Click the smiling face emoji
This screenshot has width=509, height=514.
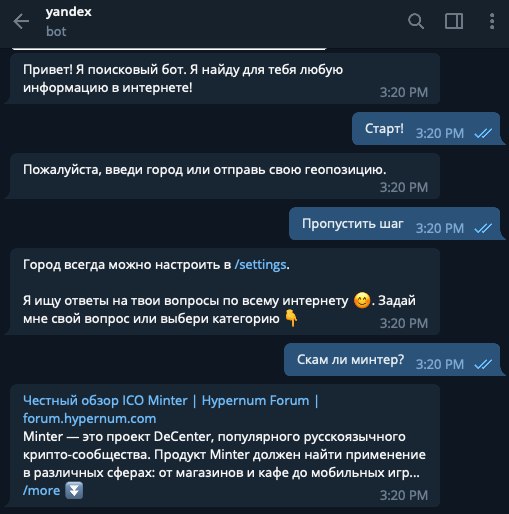(362, 300)
